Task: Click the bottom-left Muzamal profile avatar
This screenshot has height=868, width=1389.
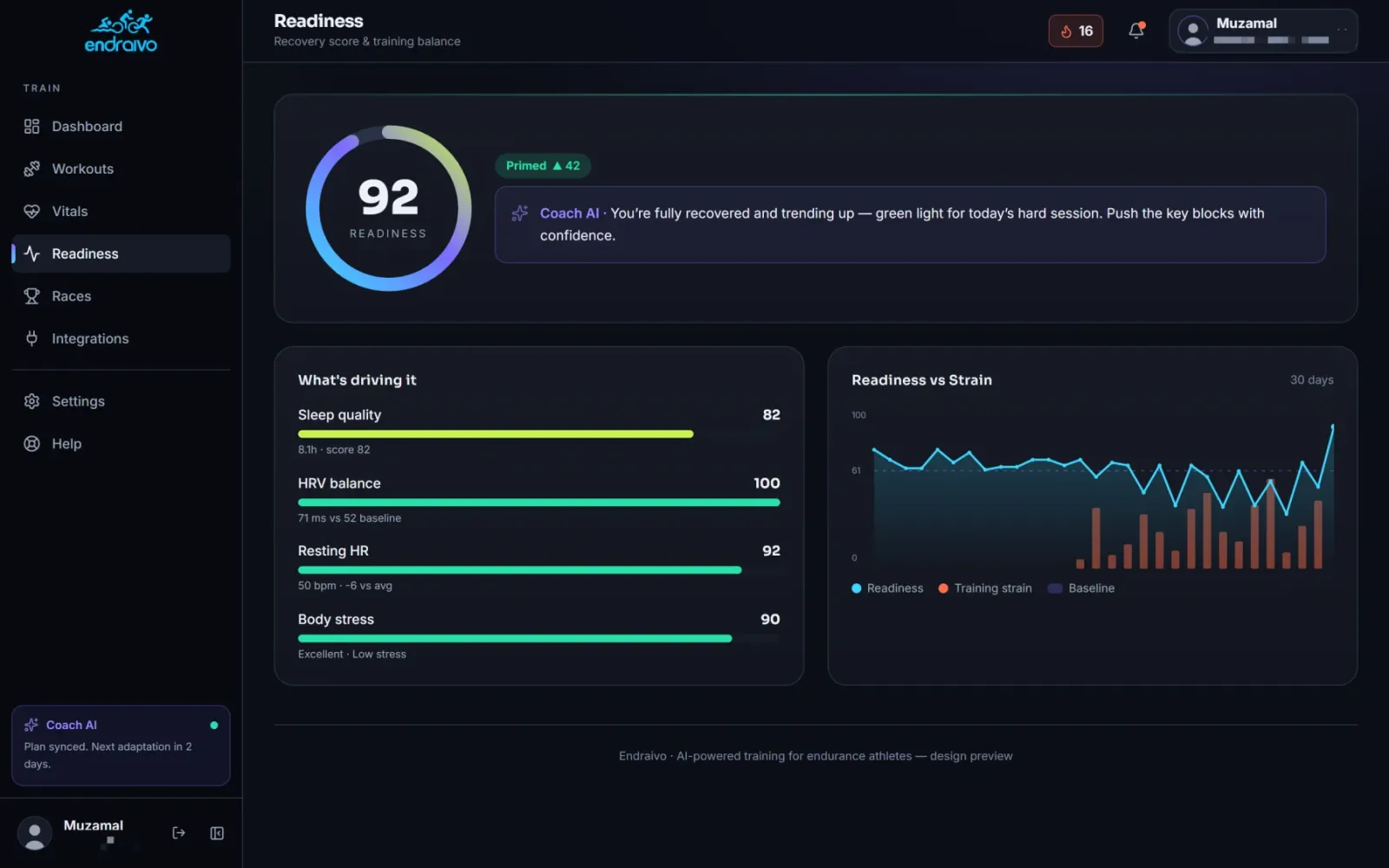Action: [35, 833]
